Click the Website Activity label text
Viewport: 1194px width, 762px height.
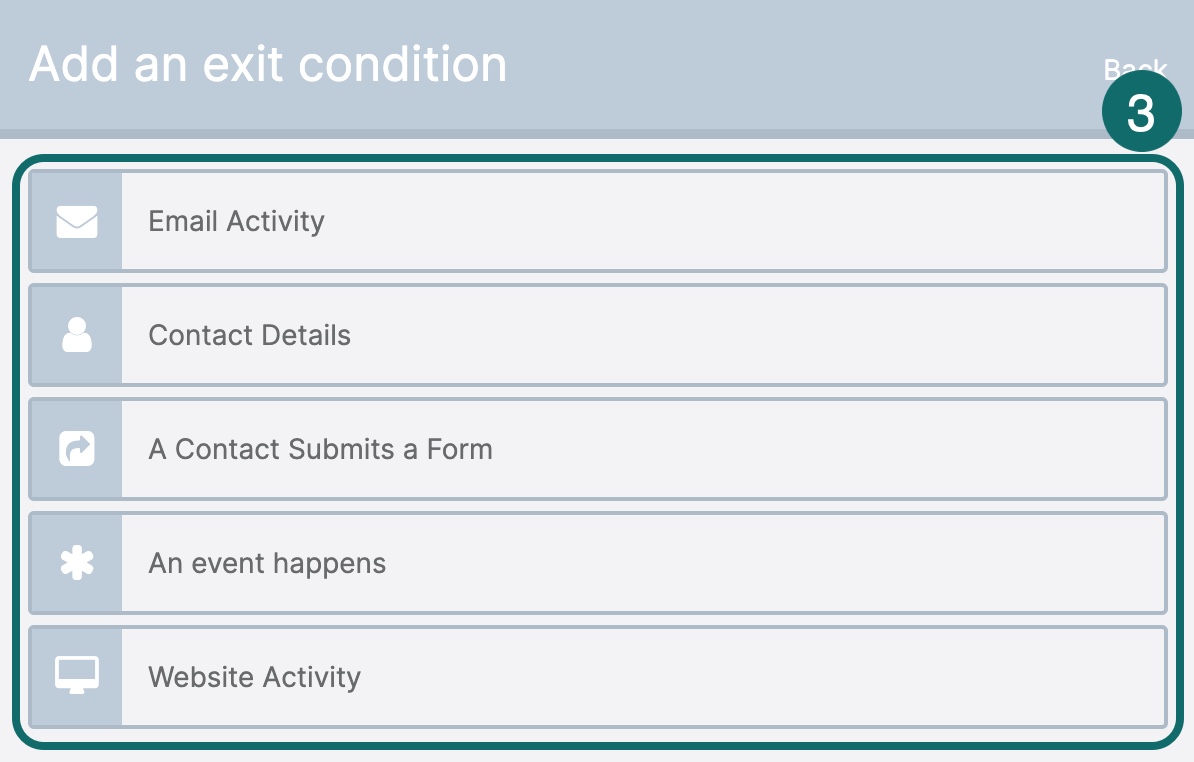(x=254, y=677)
